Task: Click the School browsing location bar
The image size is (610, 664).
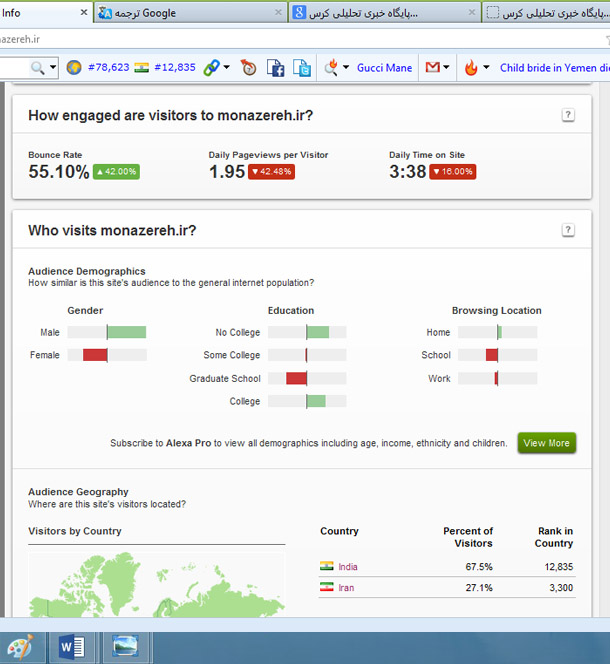Action: point(497,355)
